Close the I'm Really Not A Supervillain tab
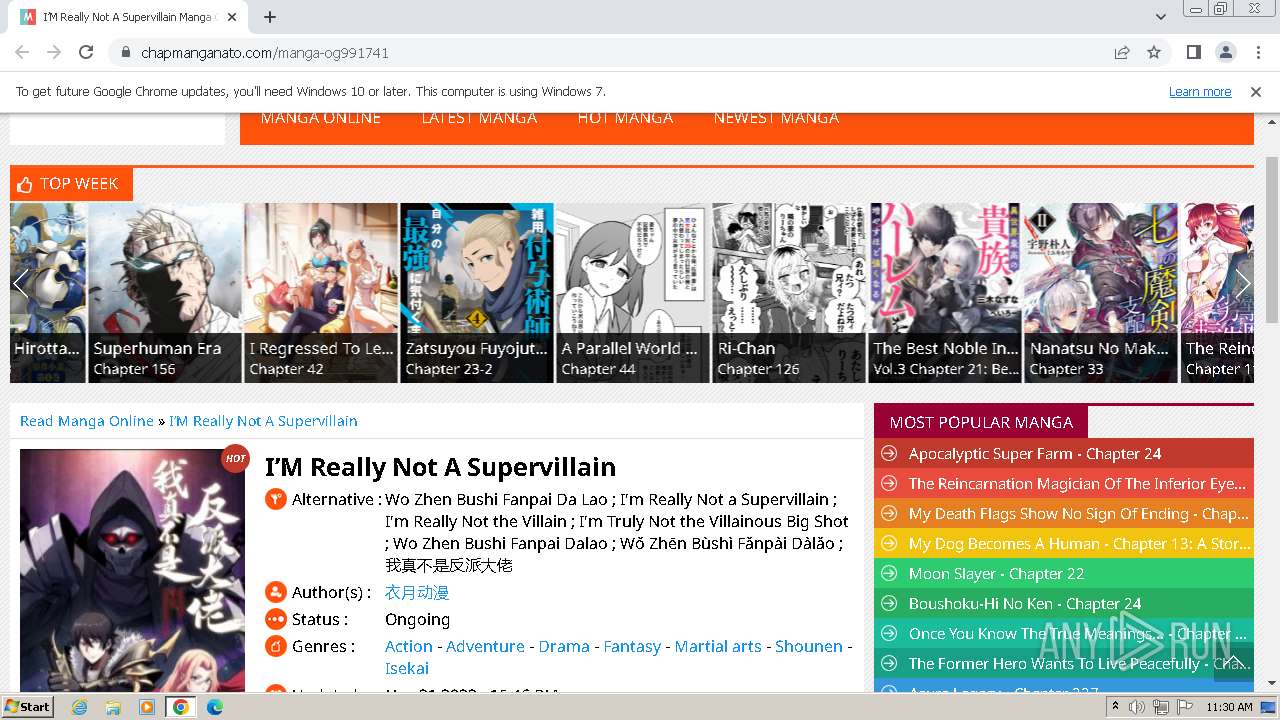Viewport: 1280px width, 720px height. point(233,17)
